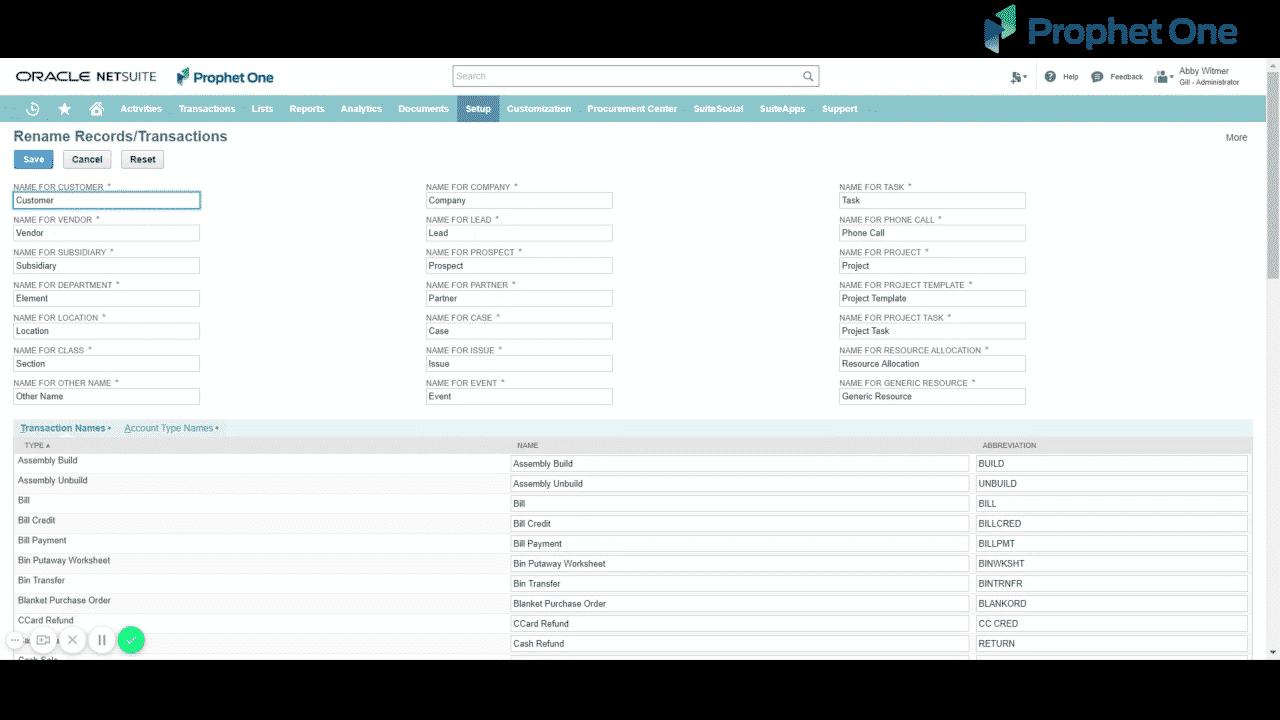Open the ellipsis menu in the recording widget
The height and width of the screenshot is (720, 1280).
click(14, 639)
